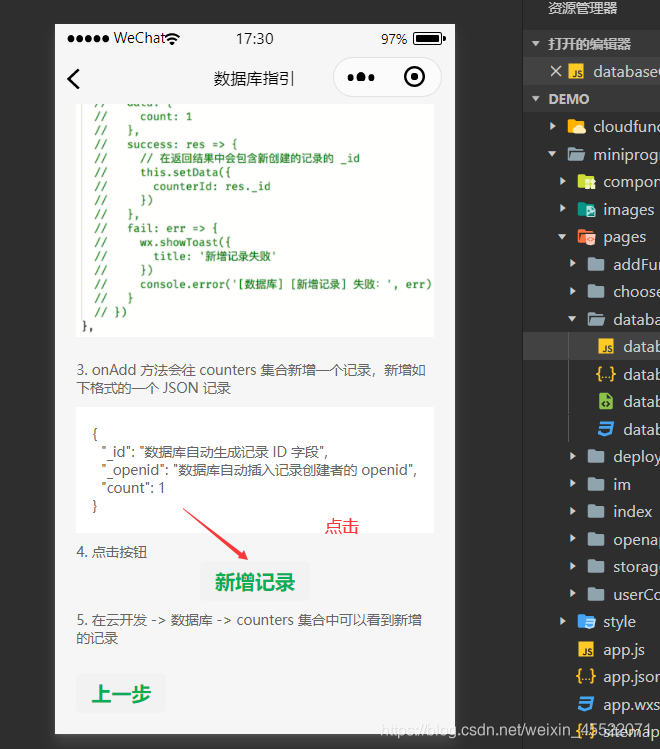660x749 pixels.
Task: Click the '4. 点击按钮' step text
Action: click(x=112, y=552)
